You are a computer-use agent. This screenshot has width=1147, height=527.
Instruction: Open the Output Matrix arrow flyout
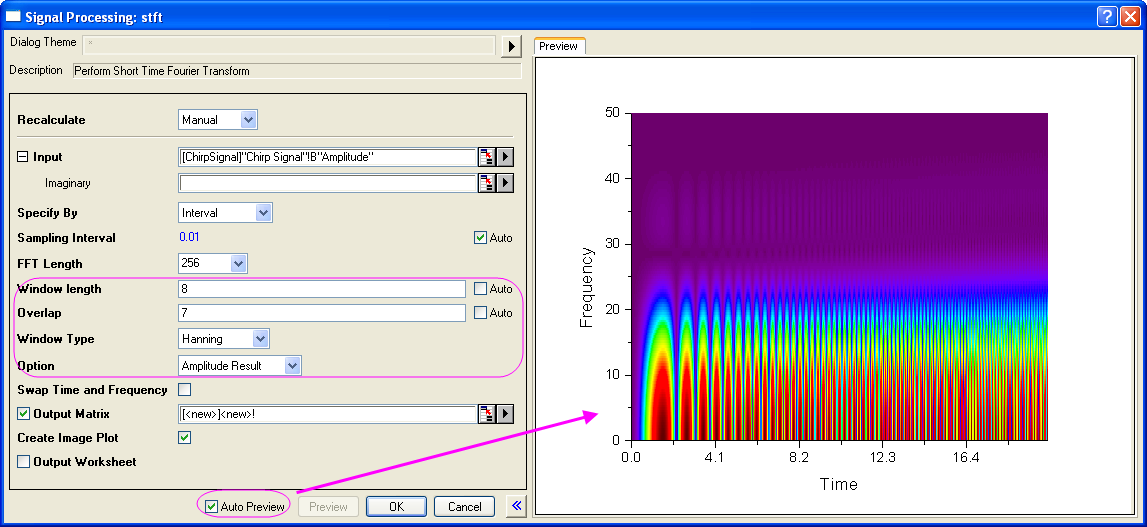click(x=505, y=414)
